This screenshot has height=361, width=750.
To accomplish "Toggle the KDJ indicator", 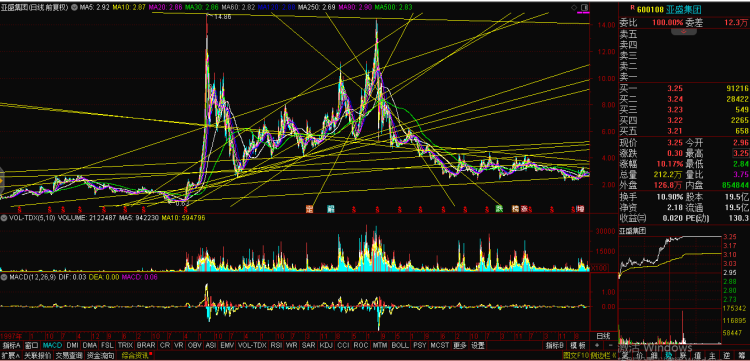I will point(326,345).
